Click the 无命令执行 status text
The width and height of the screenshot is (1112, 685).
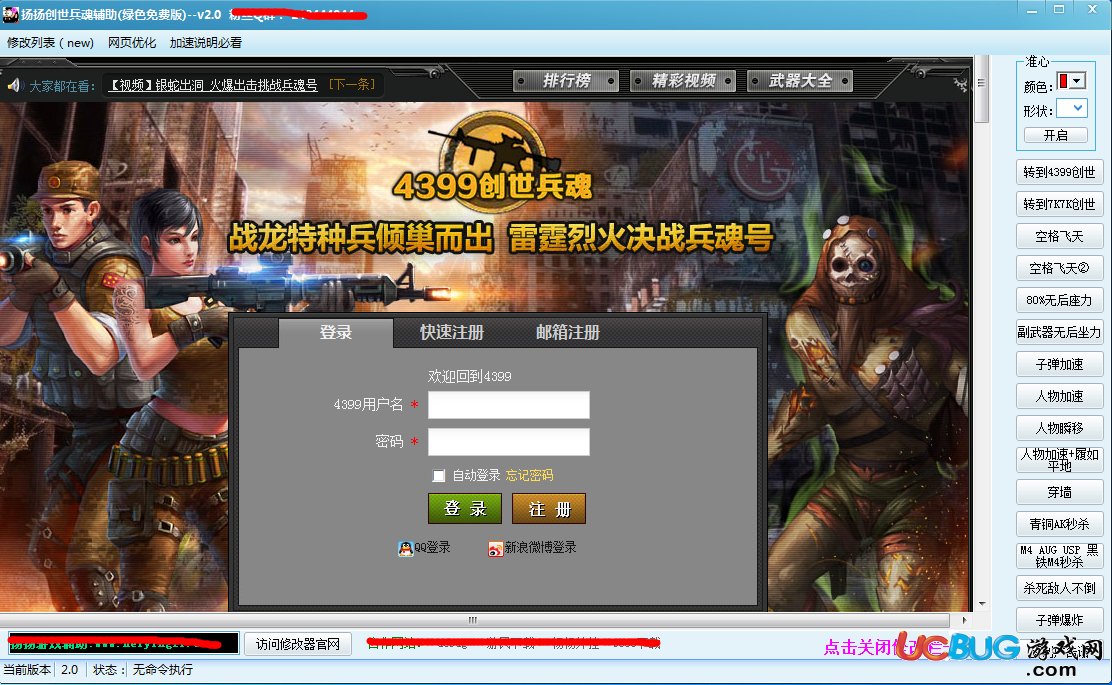162,669
